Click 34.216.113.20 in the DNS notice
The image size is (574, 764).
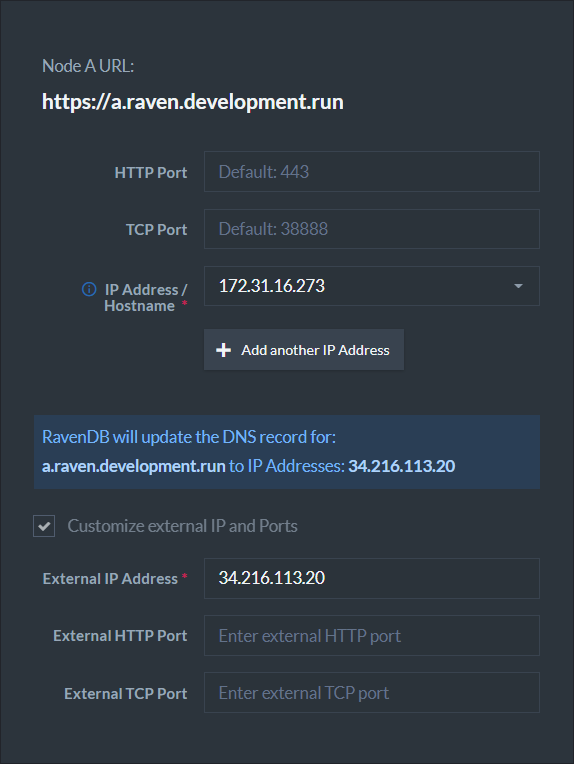point(402,466)
